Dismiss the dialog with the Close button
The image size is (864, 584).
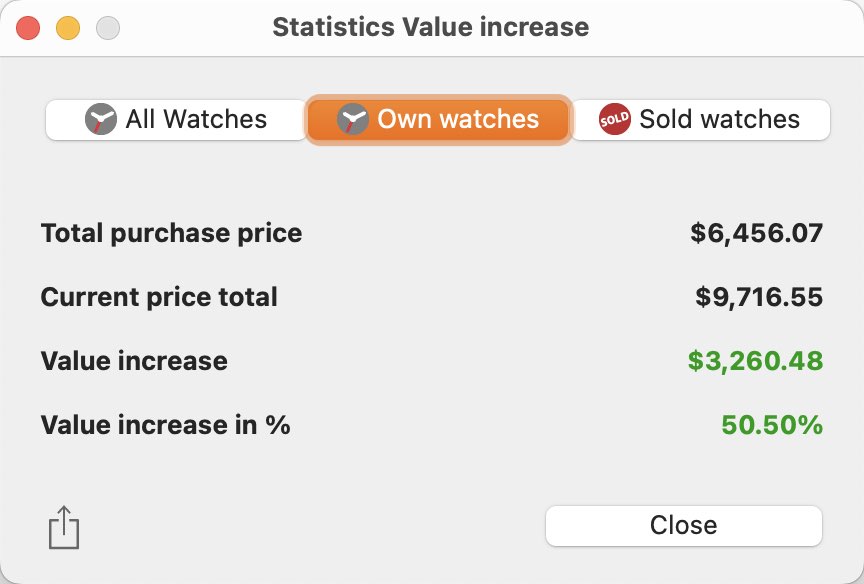click(684, 526)
